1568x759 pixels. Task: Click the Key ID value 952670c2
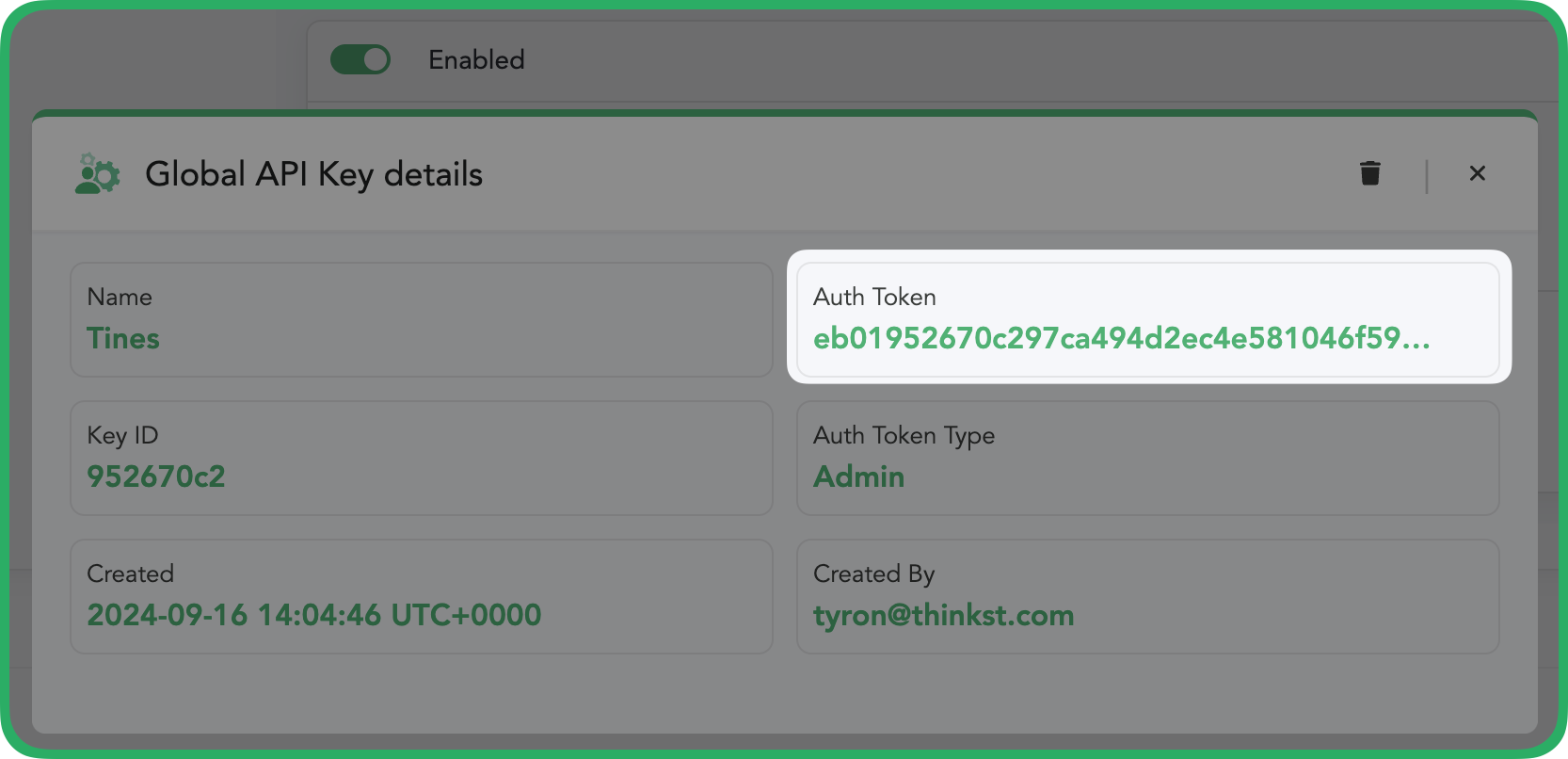[x=156, y=476]
